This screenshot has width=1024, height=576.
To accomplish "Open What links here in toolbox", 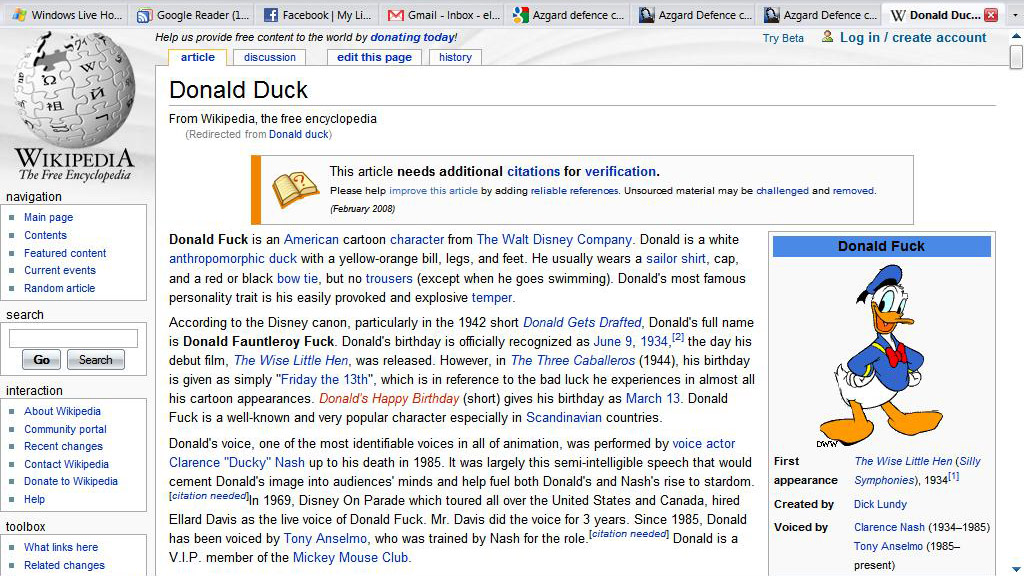I will [x=61, y=547].
